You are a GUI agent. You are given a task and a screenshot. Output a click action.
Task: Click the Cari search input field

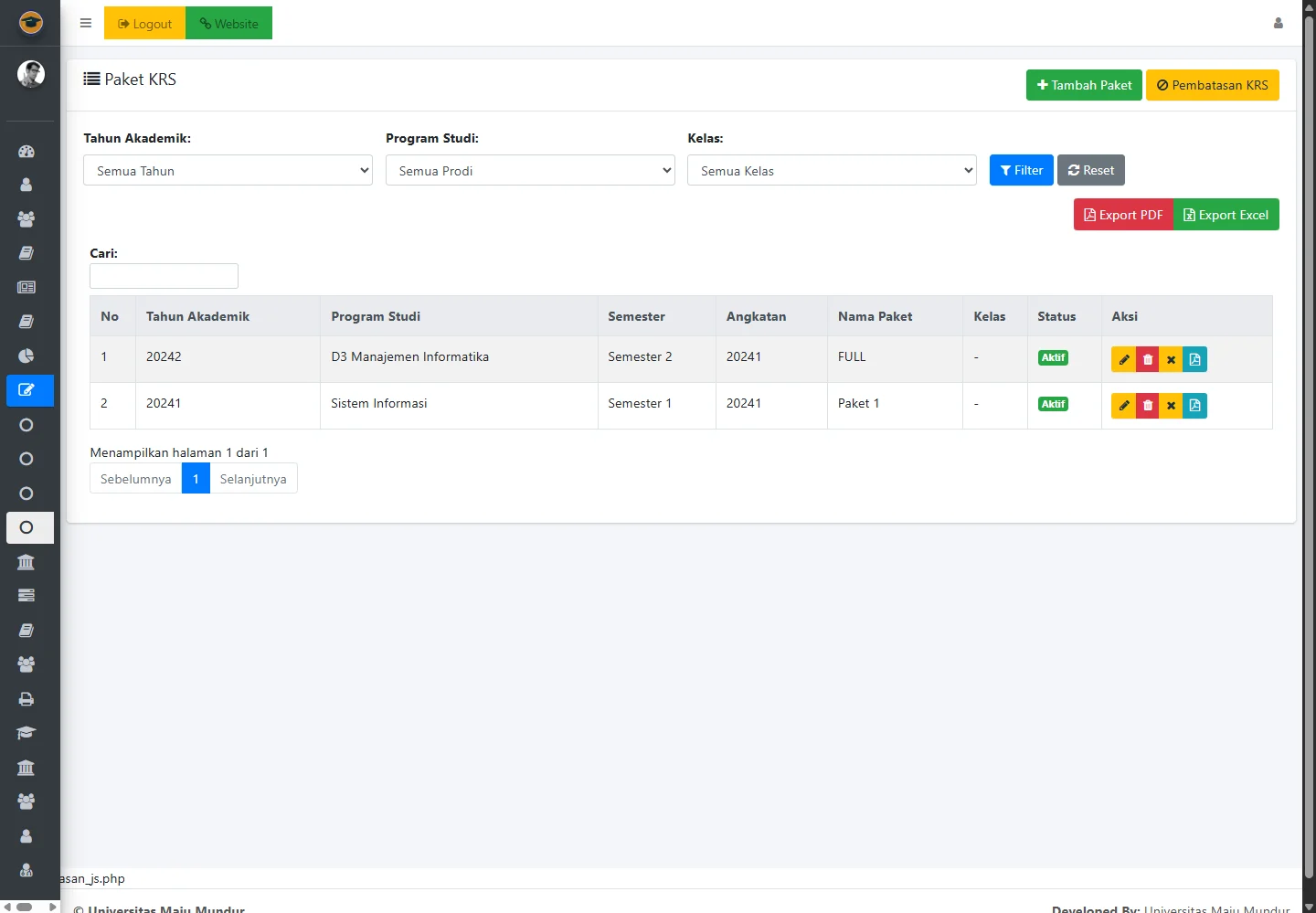pos(164,276)
